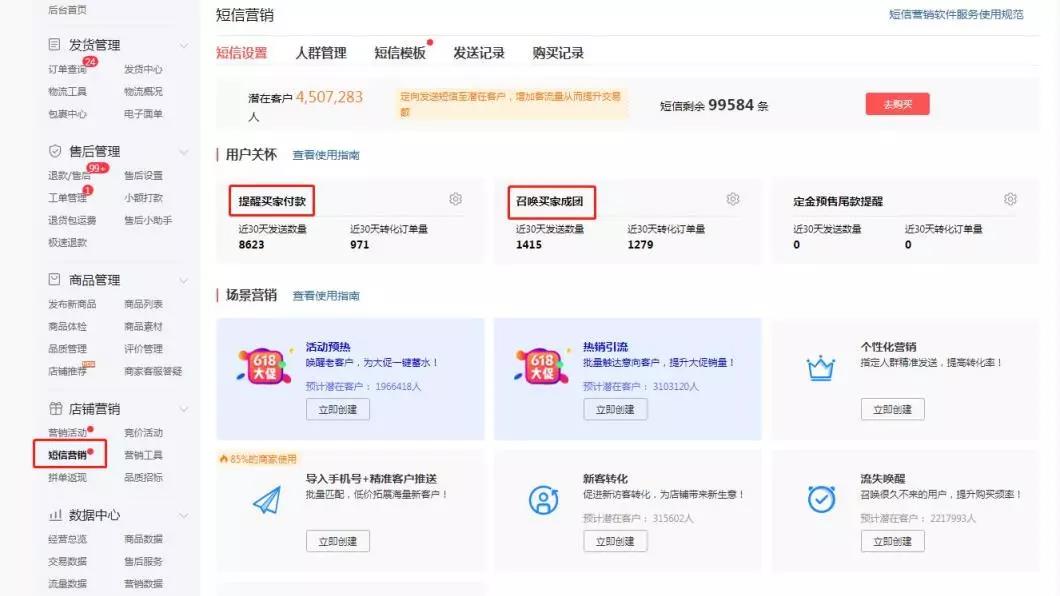Collapse the 商品管理 sidebar section chevron
1060x596 pixels.
183,280
